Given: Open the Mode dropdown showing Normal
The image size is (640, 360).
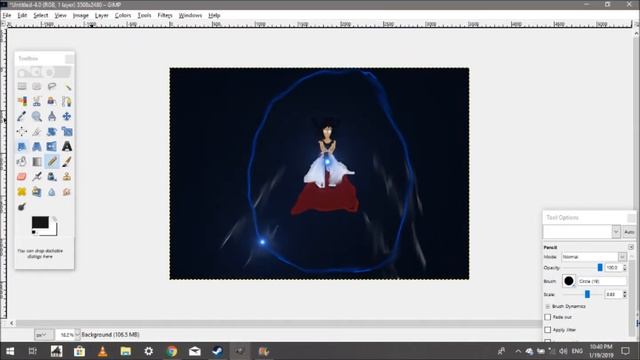Looking at the screenshot, I should point(594,257).
